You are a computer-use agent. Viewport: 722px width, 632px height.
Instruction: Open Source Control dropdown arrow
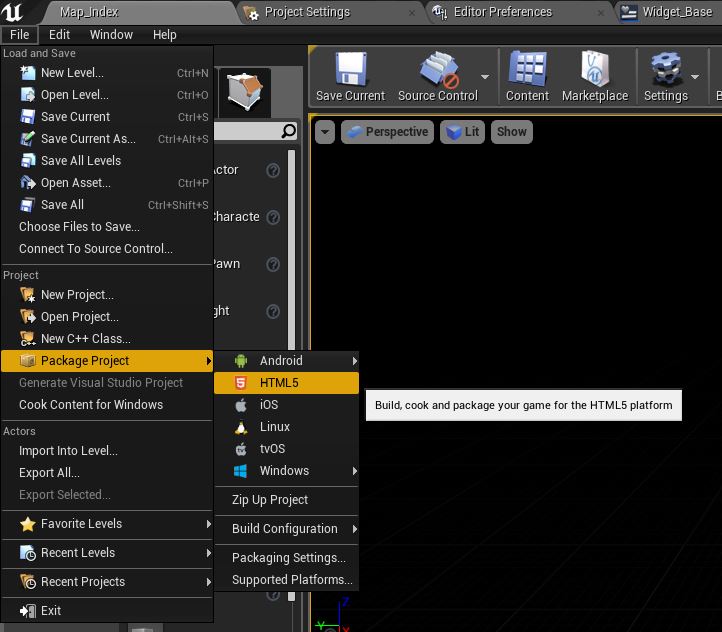click(x=485, y=77)
